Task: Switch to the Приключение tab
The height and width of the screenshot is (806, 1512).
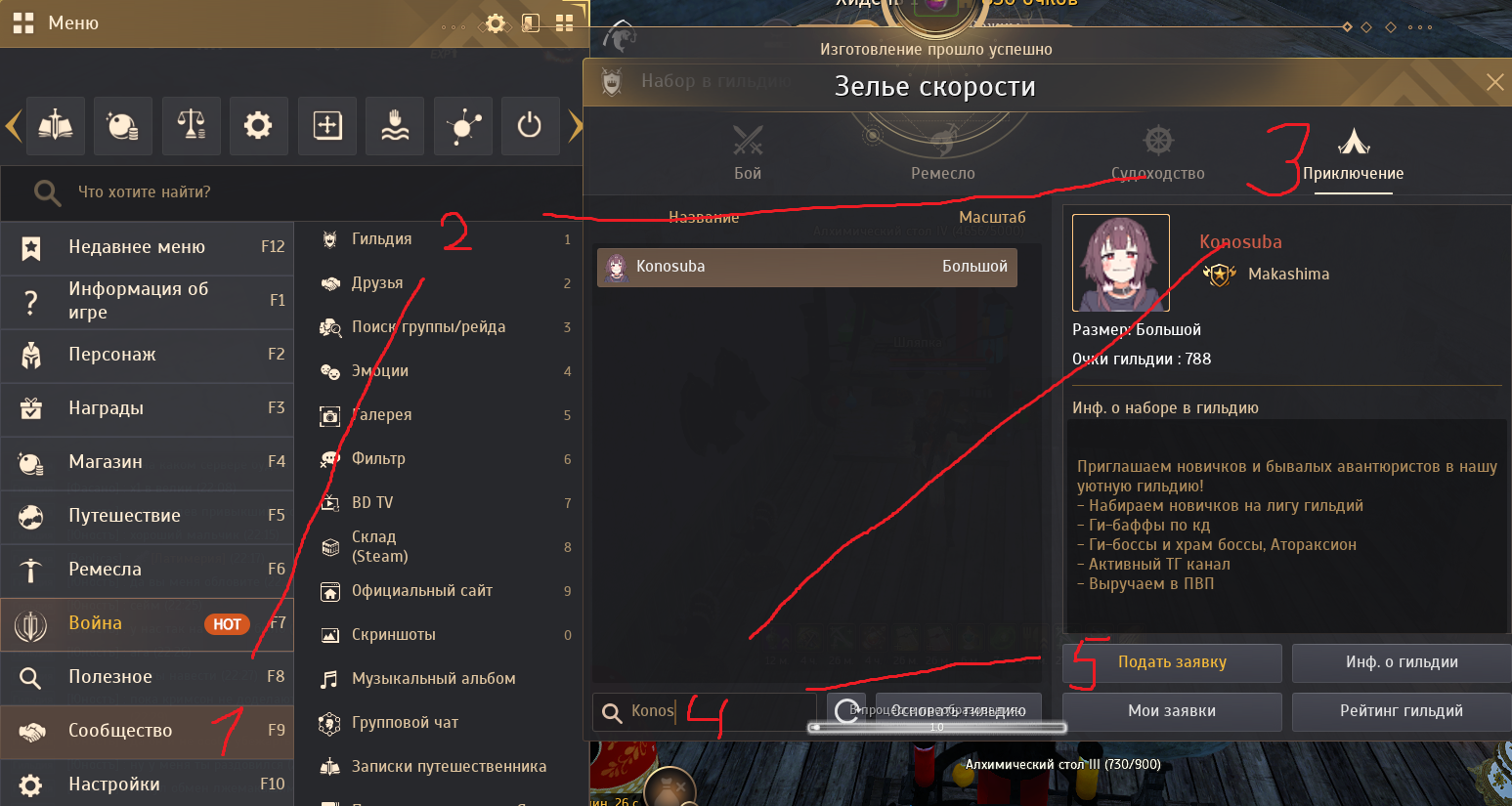Action: point(1353,157)
